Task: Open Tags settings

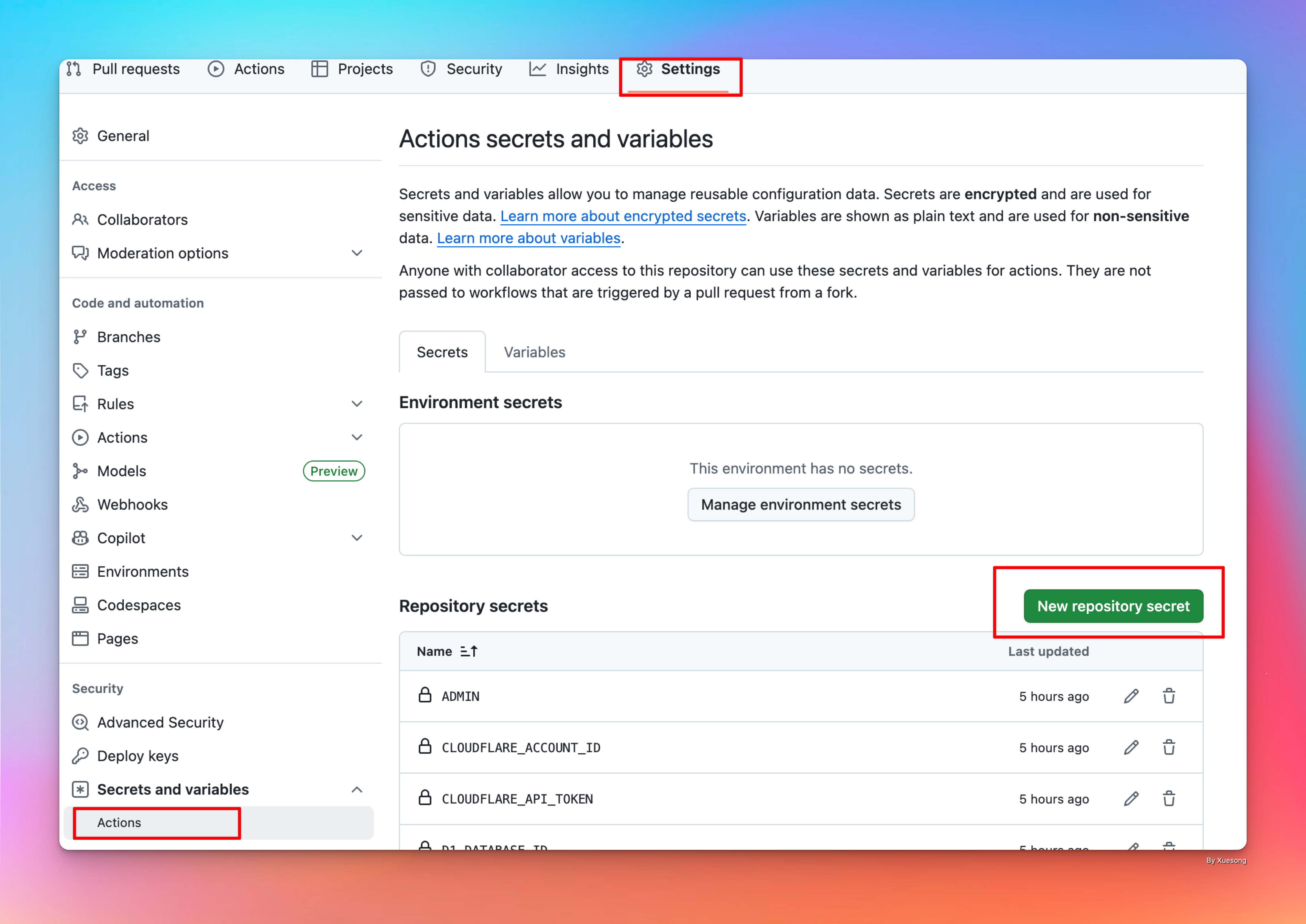Action: (221, 370)
